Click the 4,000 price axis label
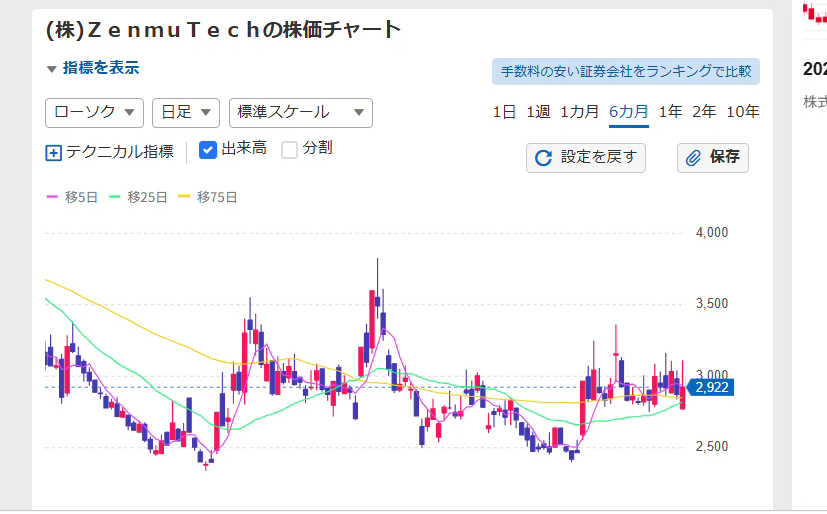This screenshot has height=514, width=827. (x=711, y=232)
